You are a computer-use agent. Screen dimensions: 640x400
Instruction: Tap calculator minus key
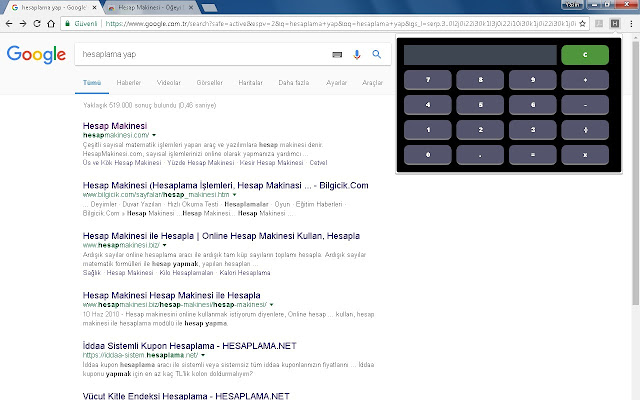pyautogui.click(x=585, y=105)
